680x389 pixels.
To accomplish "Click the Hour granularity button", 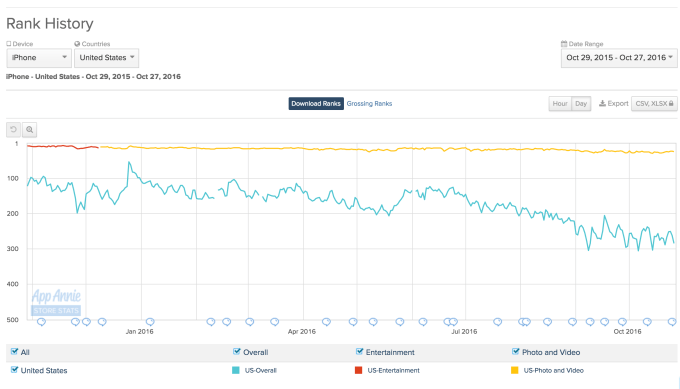I will pyautogui.click(x=560, y=104).
